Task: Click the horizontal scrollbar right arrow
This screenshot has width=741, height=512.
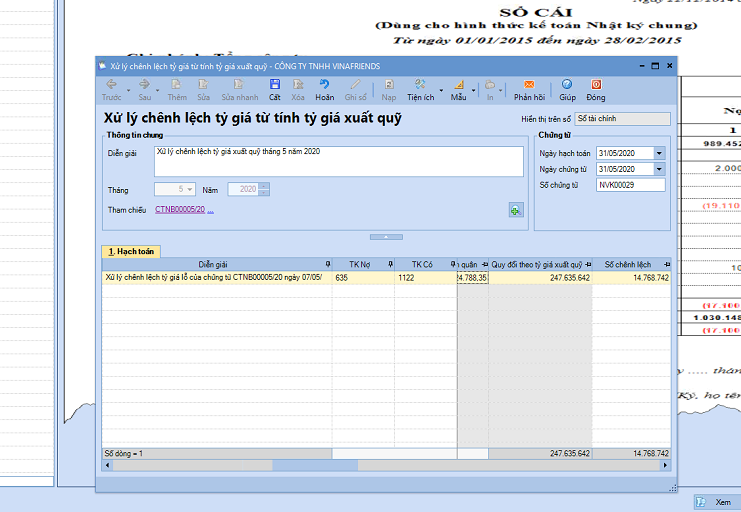Action: click(665, 465)
